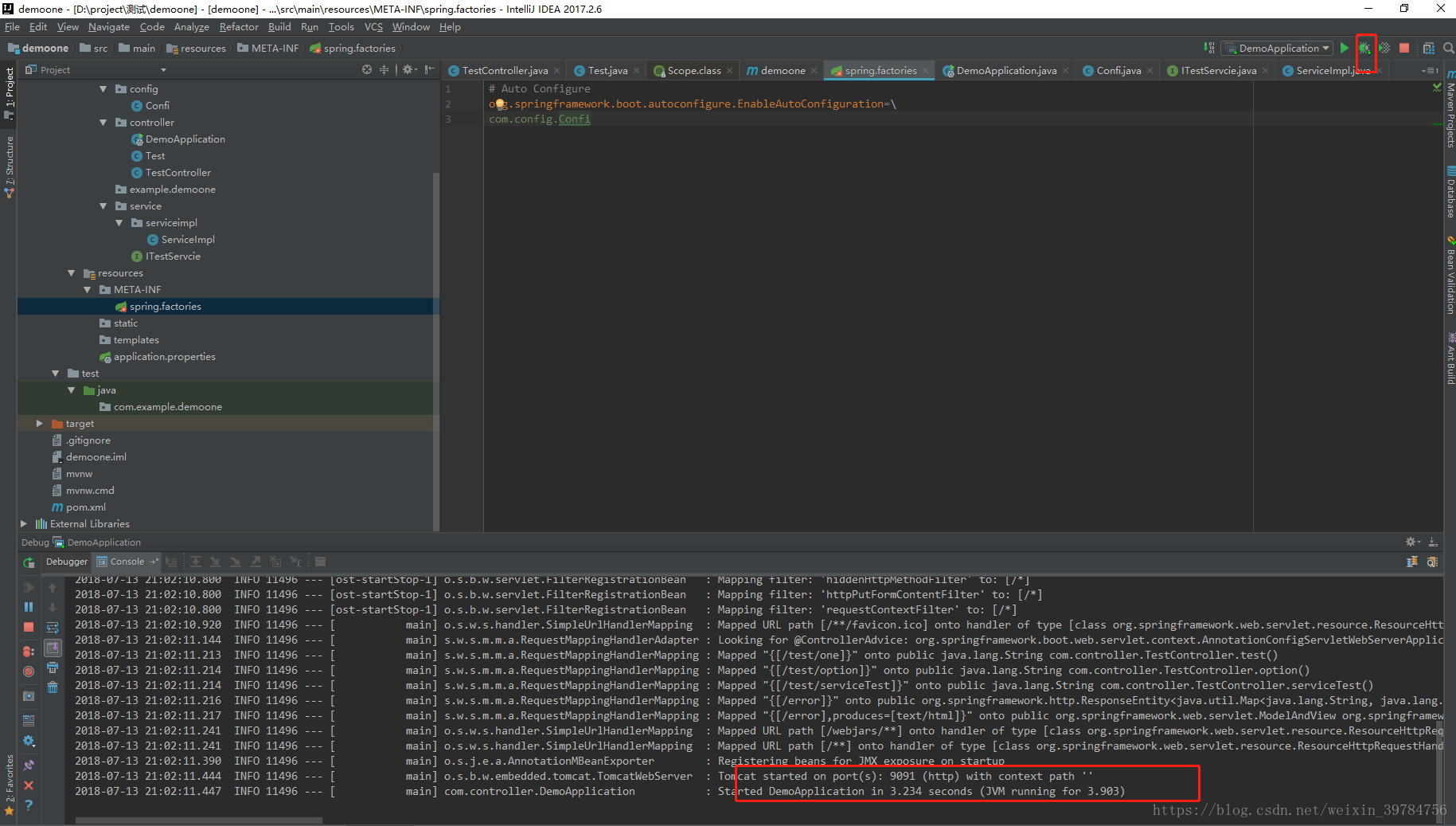Restore layout icon in debug sidebar
Image resolution: width=1456 pixels, height=826 pixels.
(x=29, y=720)
